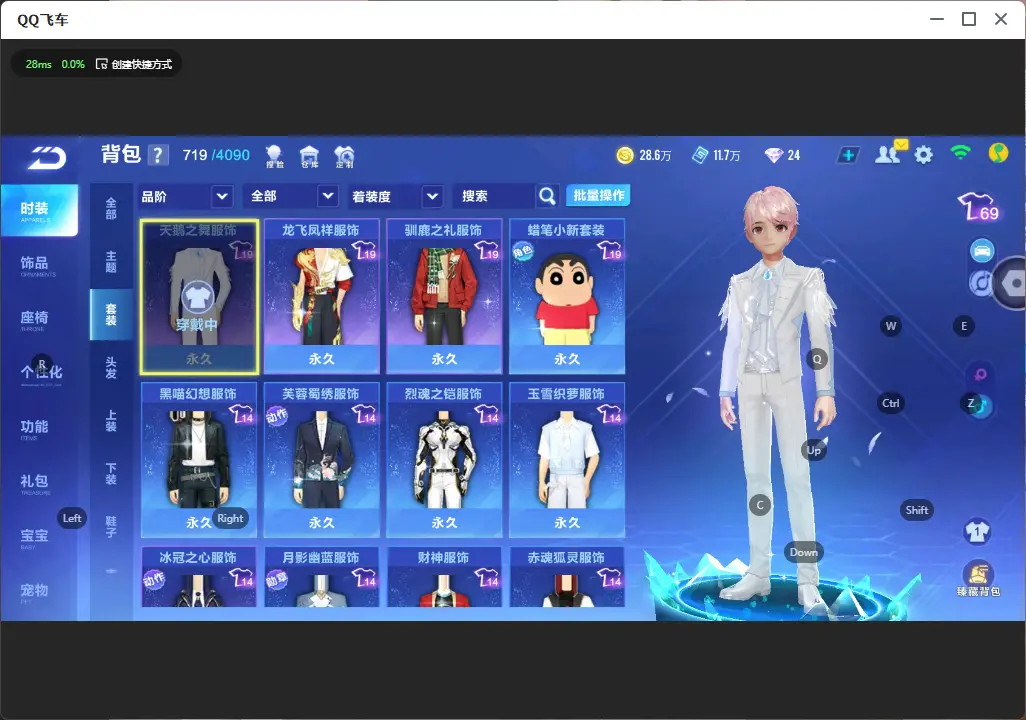Select the 鞋子 sub-category
The width and height of the screenshot is (1026, 720).
[x=111, y=526]
